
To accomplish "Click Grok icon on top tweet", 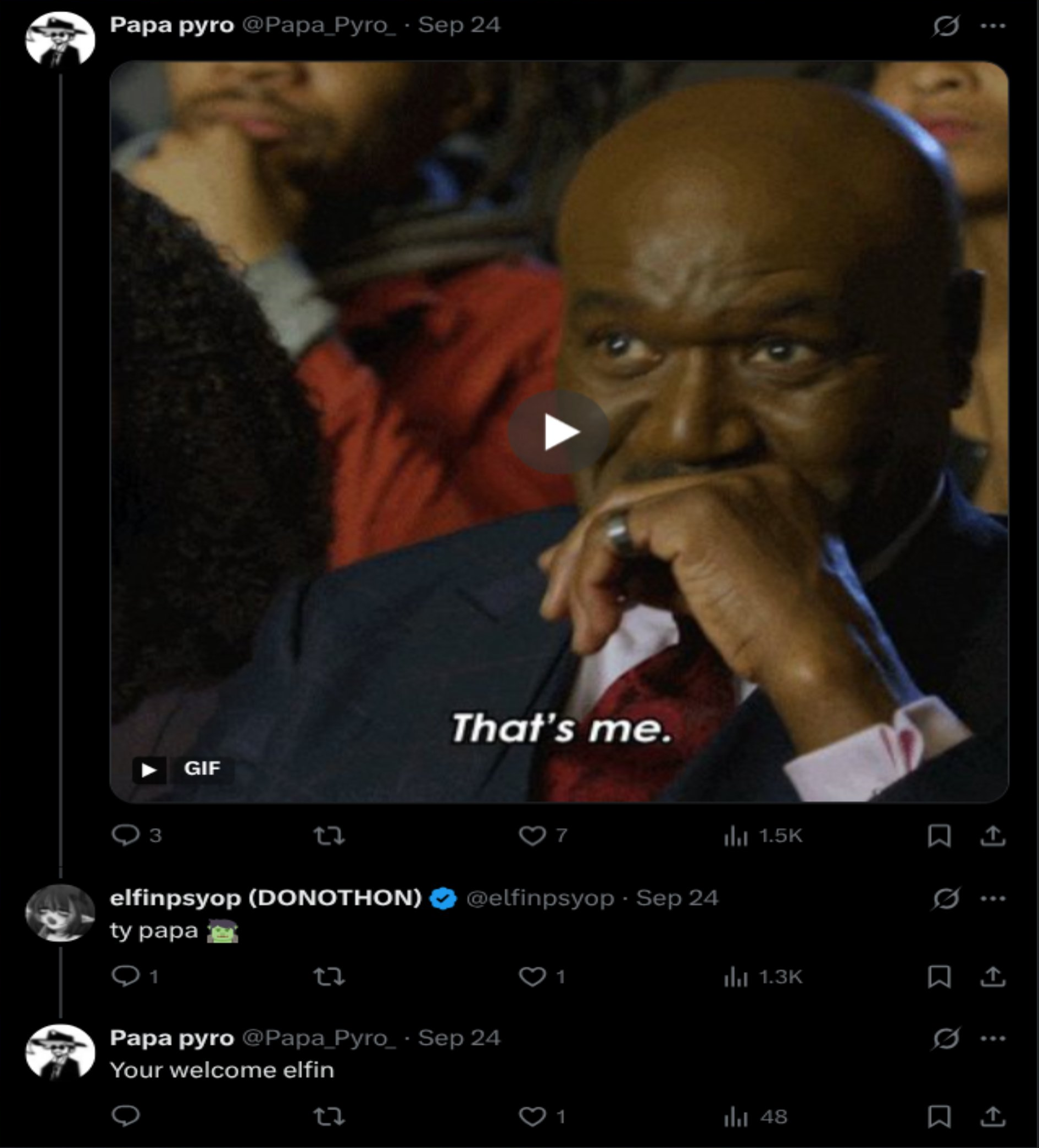I will coord(946,26).
